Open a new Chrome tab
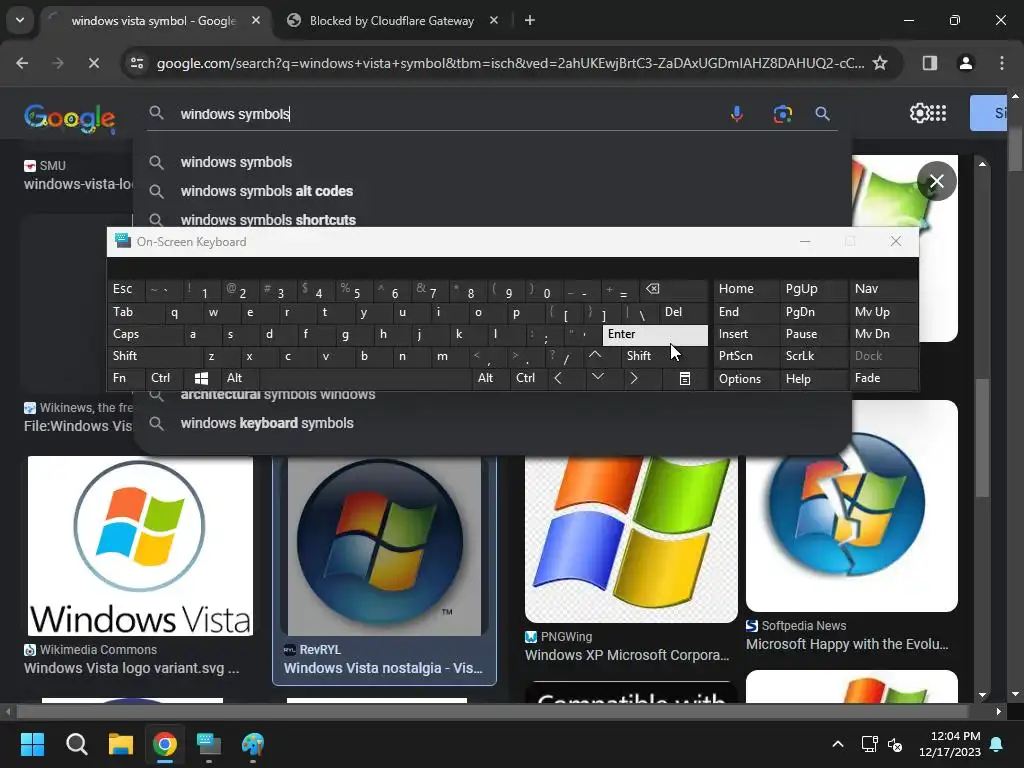Image resolution: width=1024 pixels, height=768 pixels. (x=530, y=20)
